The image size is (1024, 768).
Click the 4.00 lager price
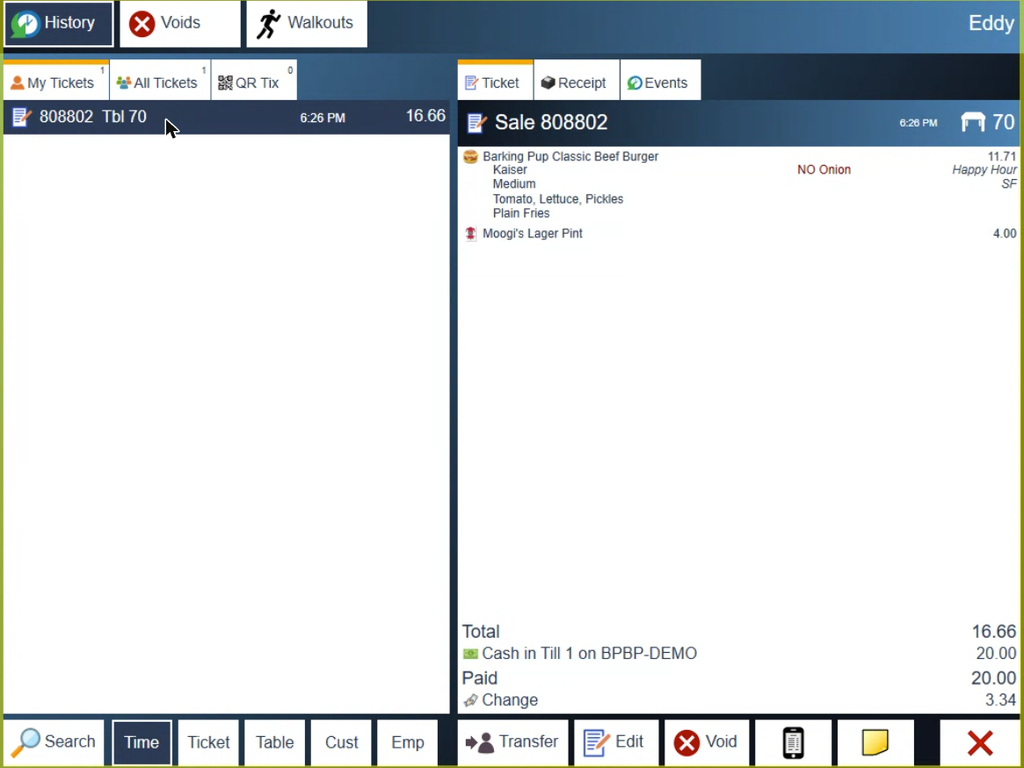click(x=1004, y=233)
